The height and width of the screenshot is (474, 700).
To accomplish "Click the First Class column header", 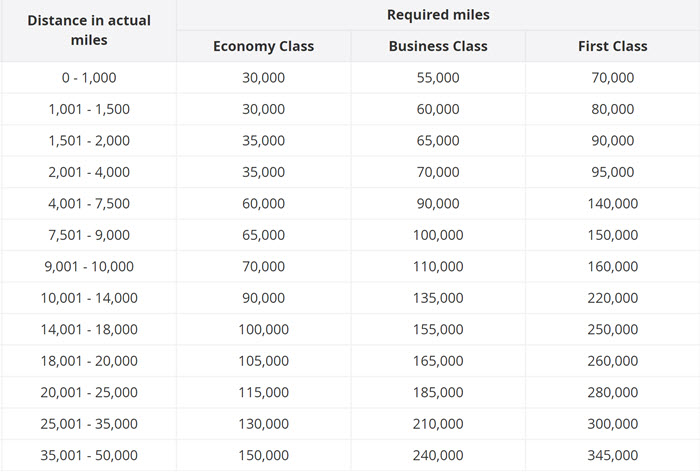I will pos(612,46).
